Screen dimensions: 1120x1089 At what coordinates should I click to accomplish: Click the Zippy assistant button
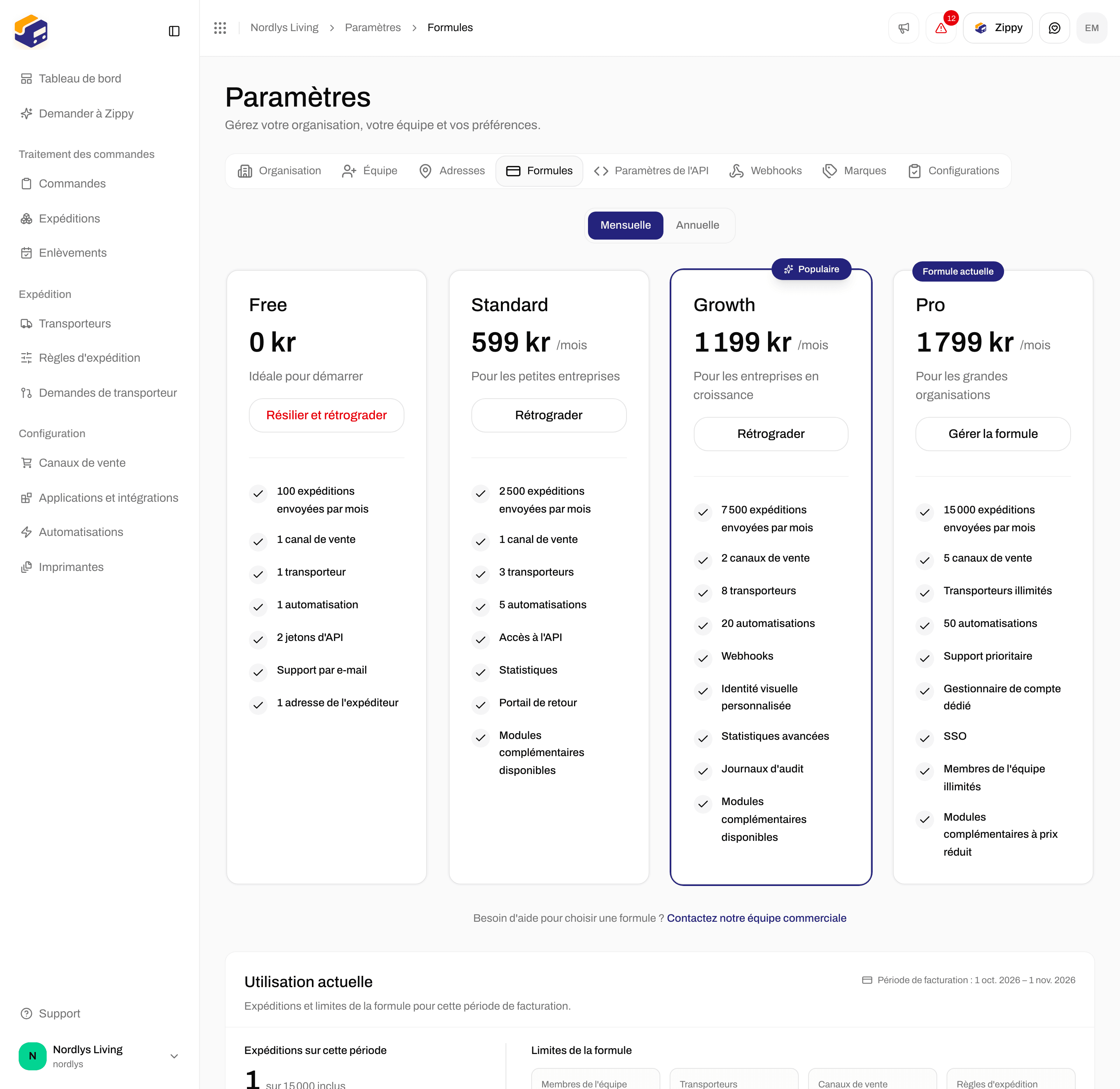click(997, 28)
